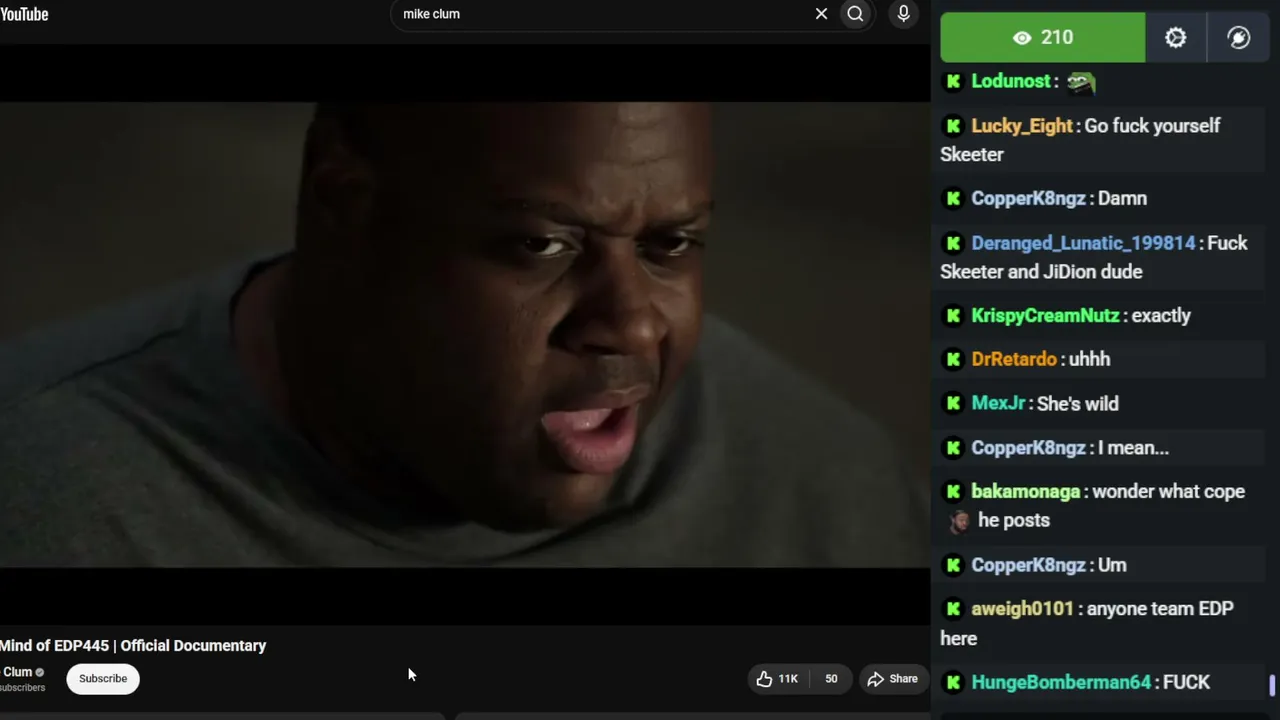Click Kick badge beside Lodunost
The width and height of the screenshot is (1280, 720).
[x=953, y=82]
